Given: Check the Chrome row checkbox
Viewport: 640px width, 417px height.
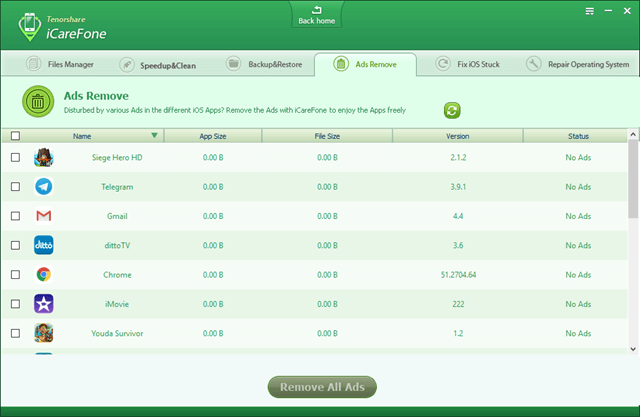Looking at the screenshot, I should coord(16,275).
